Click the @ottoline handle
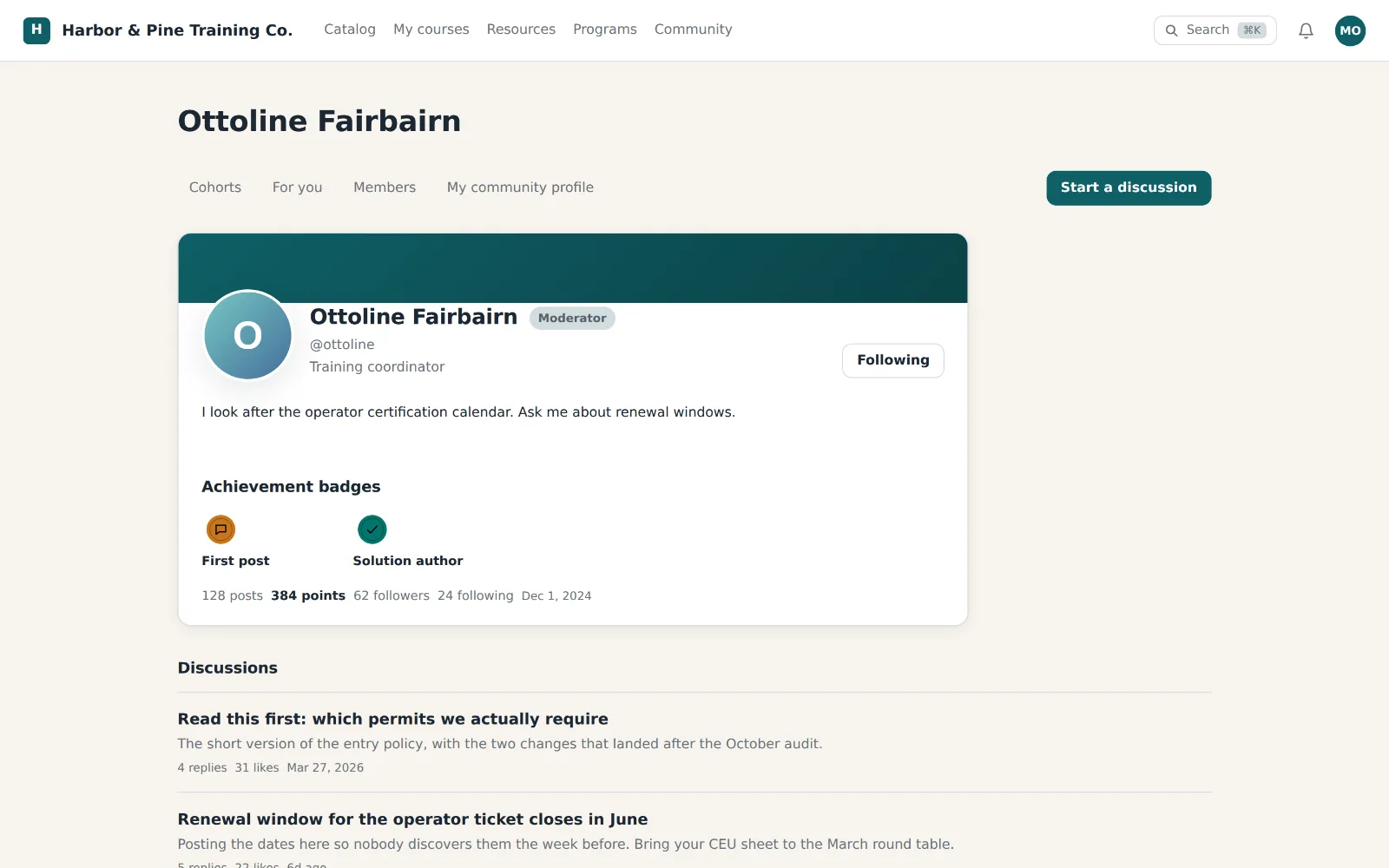 pyautogui.click(x=342, y=345)
